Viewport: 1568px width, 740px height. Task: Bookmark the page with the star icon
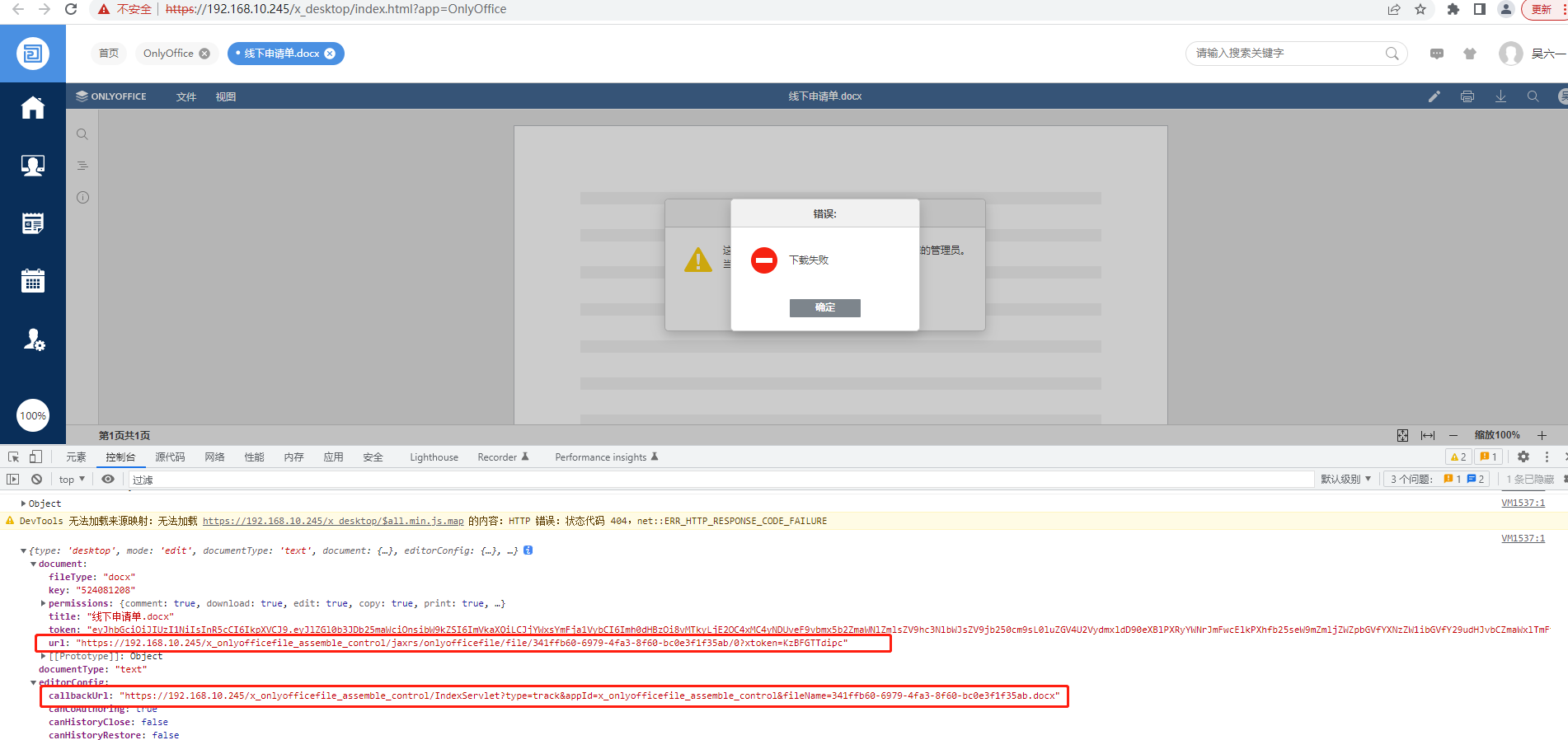[x=1420, y=9]
